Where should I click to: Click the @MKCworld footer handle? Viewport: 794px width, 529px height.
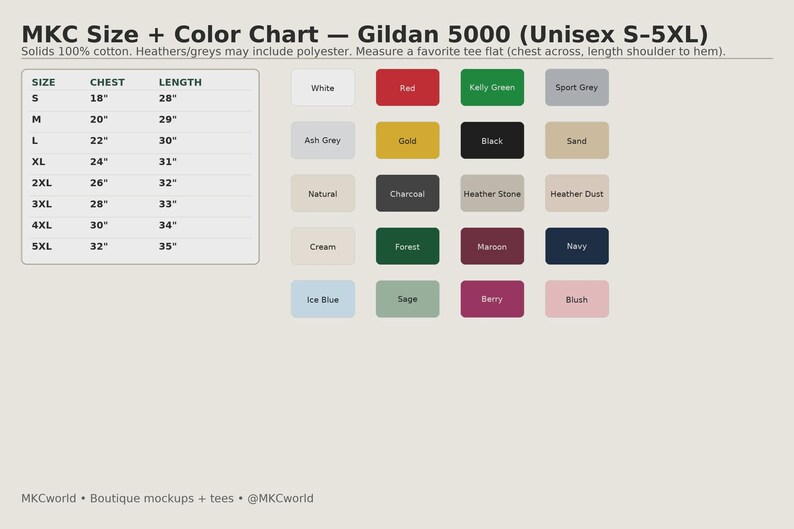coord(280,498)
